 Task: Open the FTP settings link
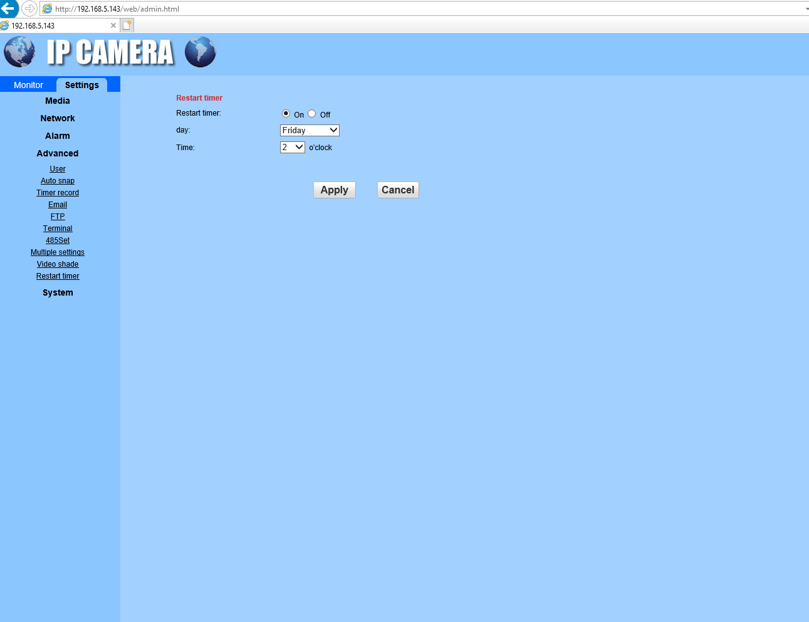[x=57, y=216]
